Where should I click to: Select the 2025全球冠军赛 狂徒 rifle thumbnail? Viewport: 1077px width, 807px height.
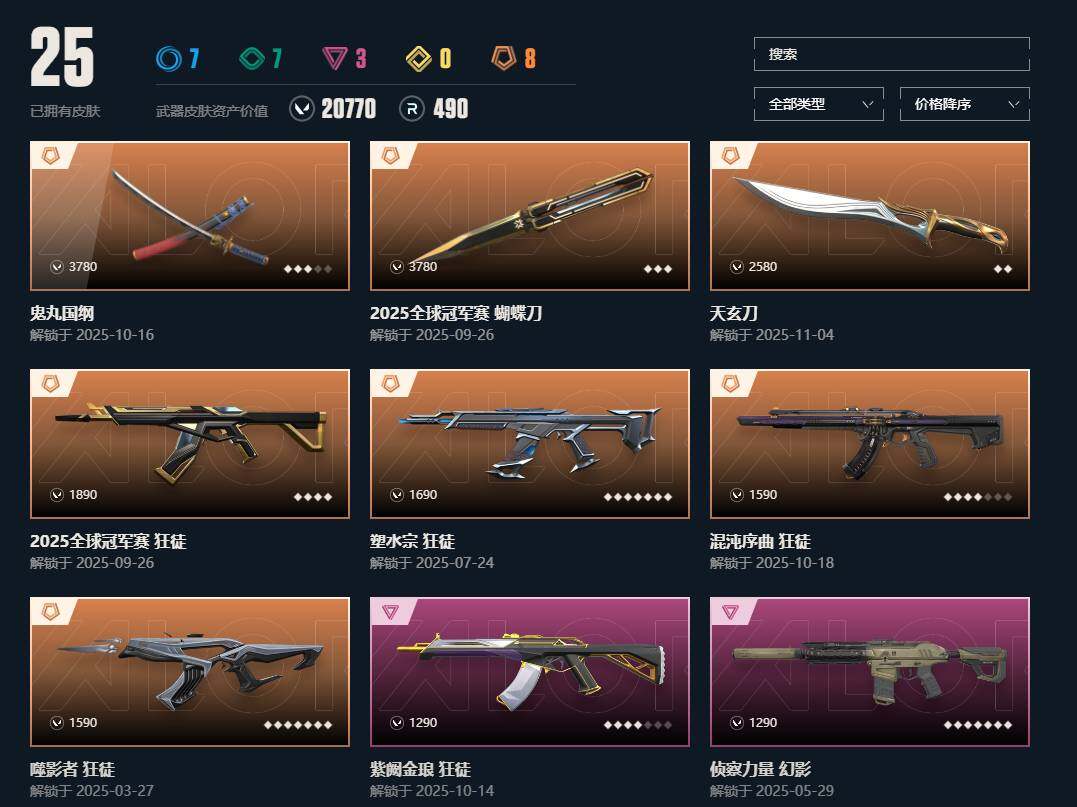190,444
